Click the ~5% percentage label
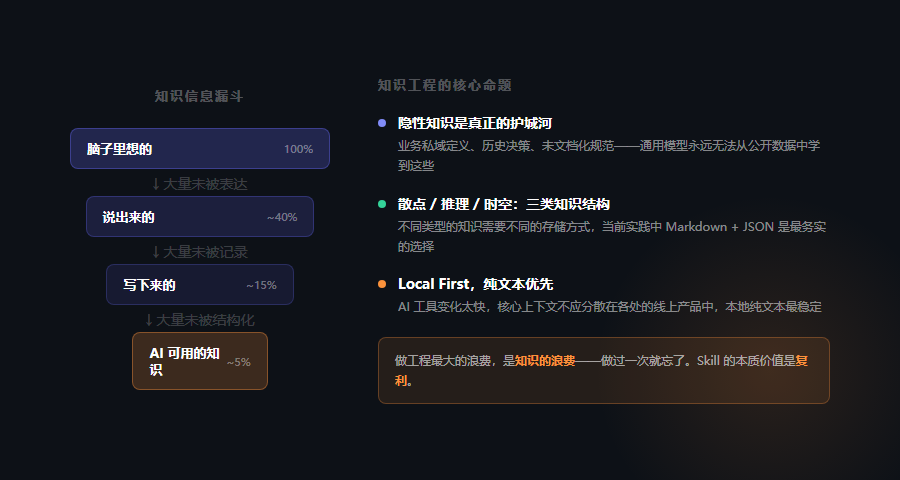 point(238,362)
